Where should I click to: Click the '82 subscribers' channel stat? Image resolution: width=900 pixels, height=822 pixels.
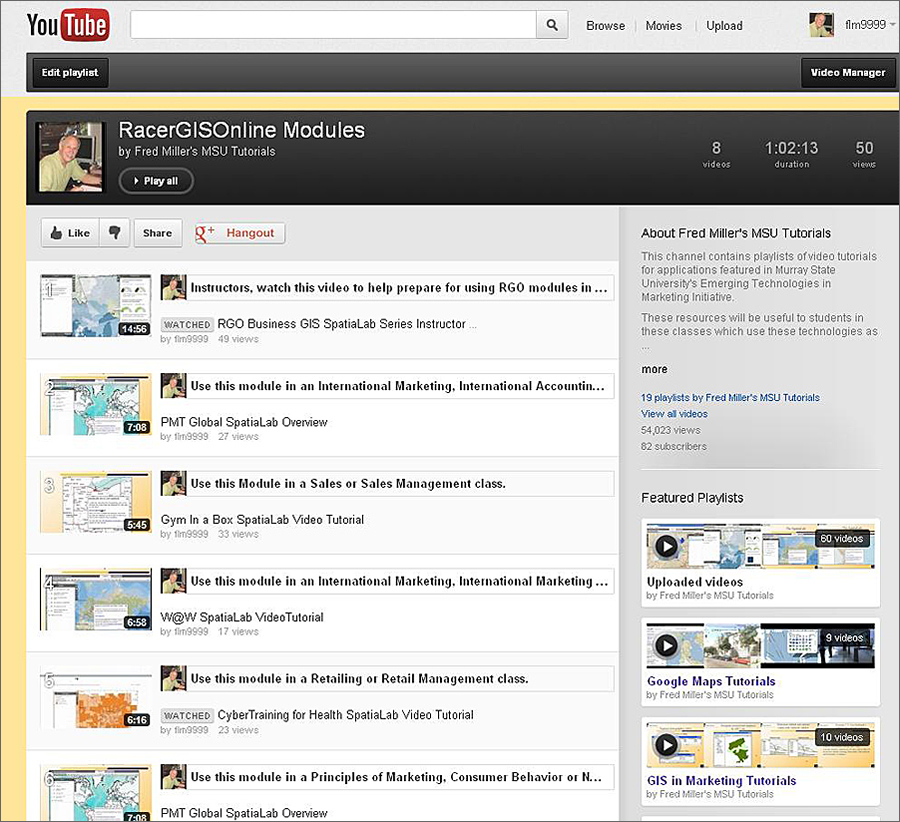click(x=674, y=446)
